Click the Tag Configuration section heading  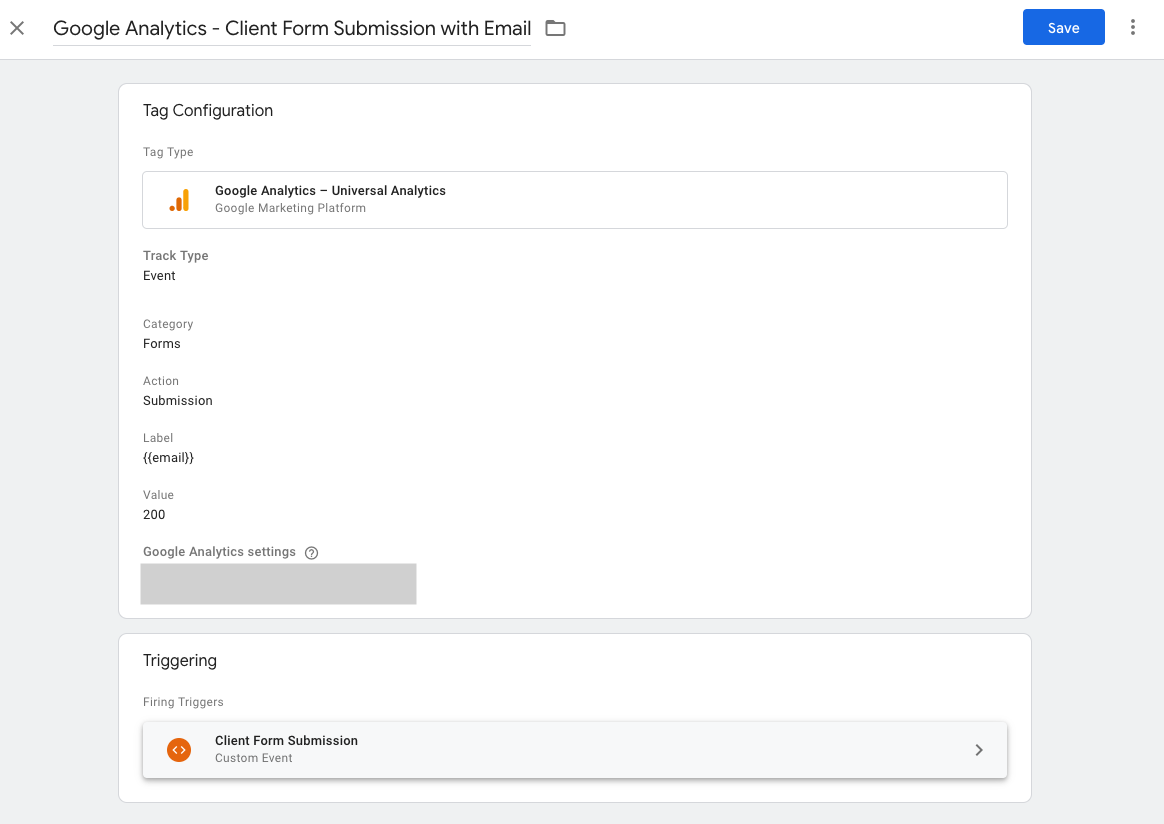pos(208,111)
